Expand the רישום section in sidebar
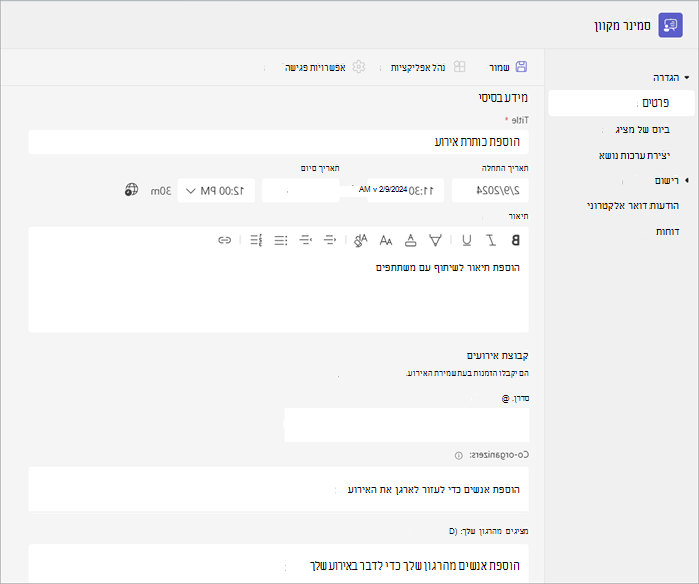The width and height of the screenshot is (699, 584). pyautogui.click(x=687, y=180)
